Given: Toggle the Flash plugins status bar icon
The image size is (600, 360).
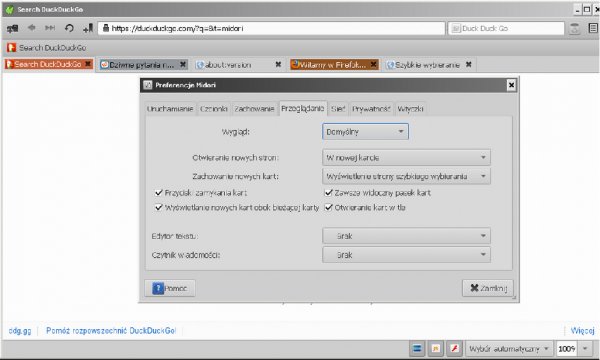Looking at the screenshot, I should coord(454,349).
